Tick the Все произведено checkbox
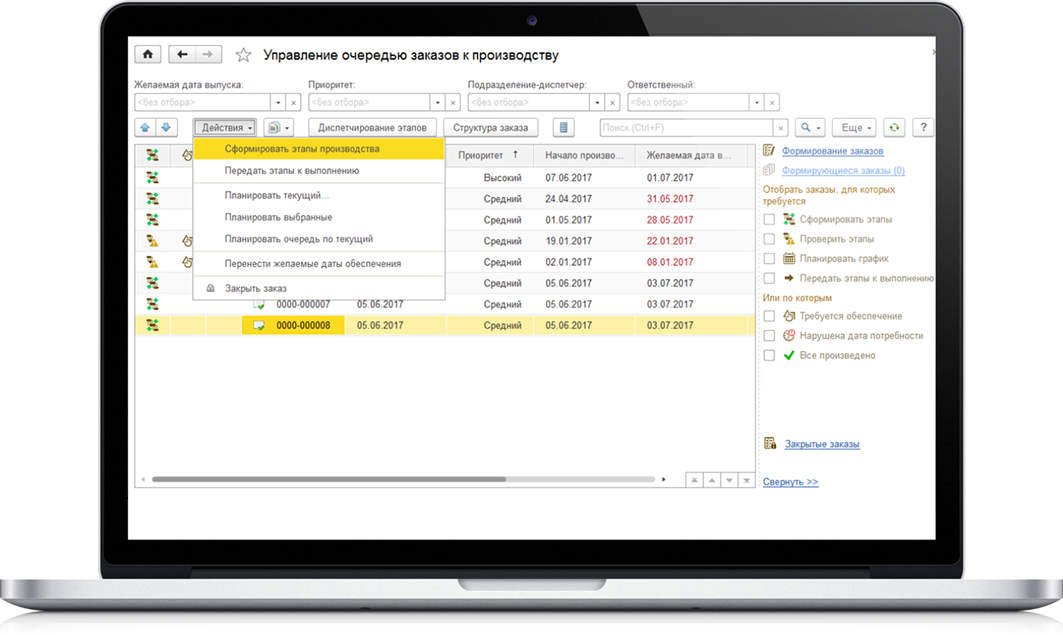The image size is (1063, 635). point(769,355)
